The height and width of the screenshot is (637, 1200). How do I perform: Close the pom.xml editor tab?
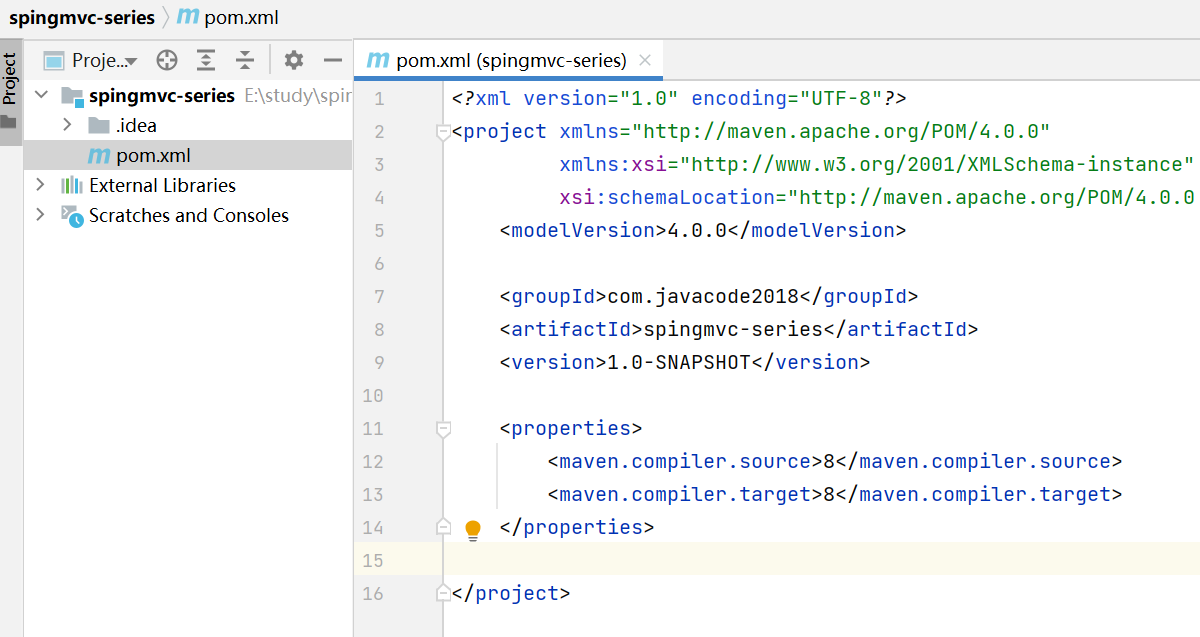[x=645, y=60]
